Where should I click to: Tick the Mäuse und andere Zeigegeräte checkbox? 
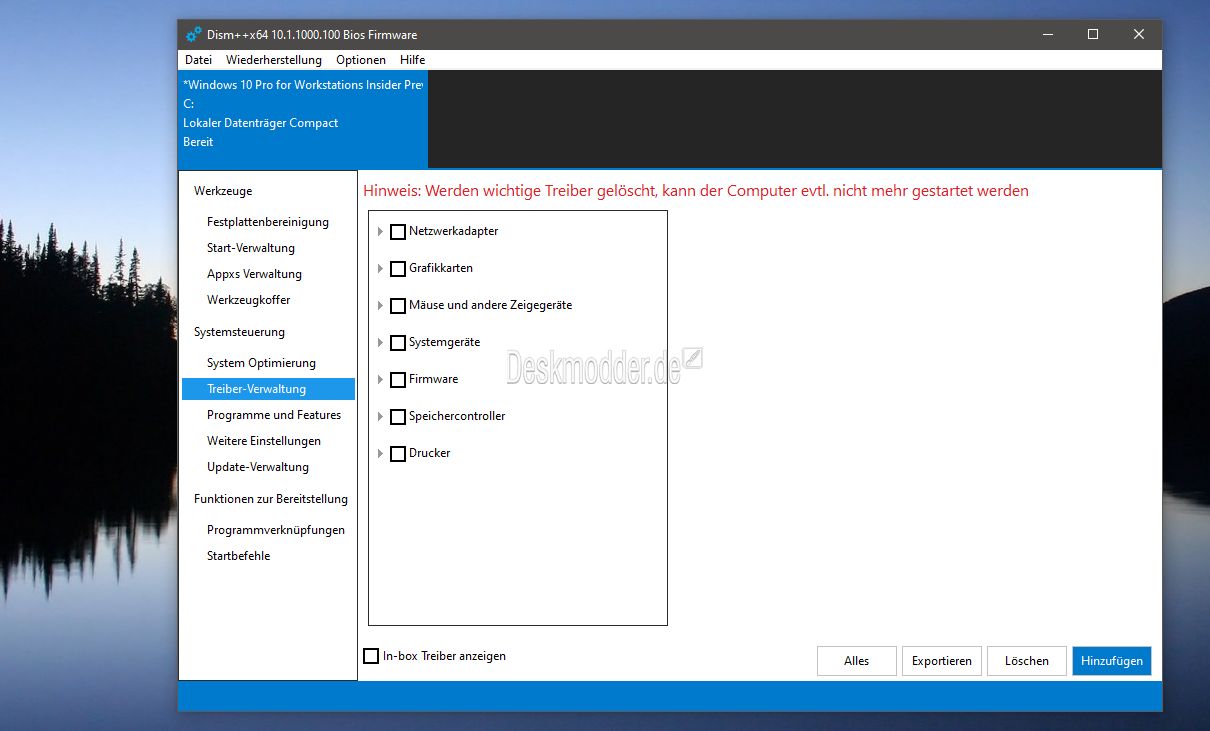(398, 306)
